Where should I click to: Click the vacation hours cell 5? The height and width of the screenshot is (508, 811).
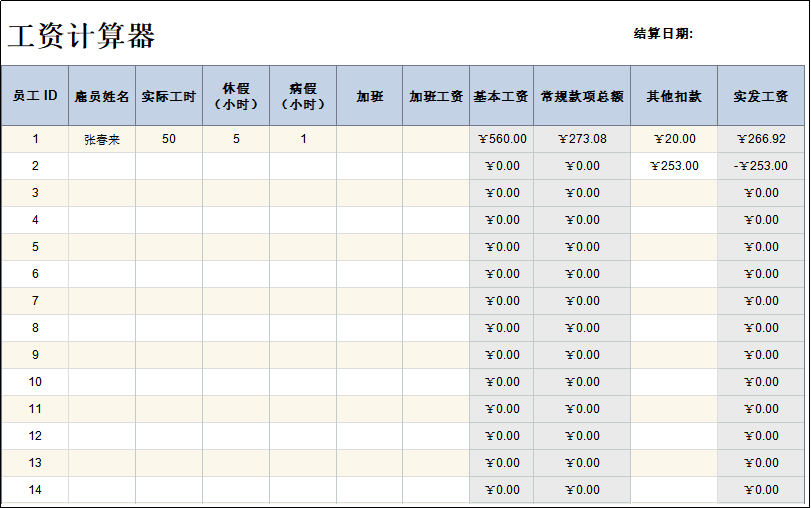(236, 139)
